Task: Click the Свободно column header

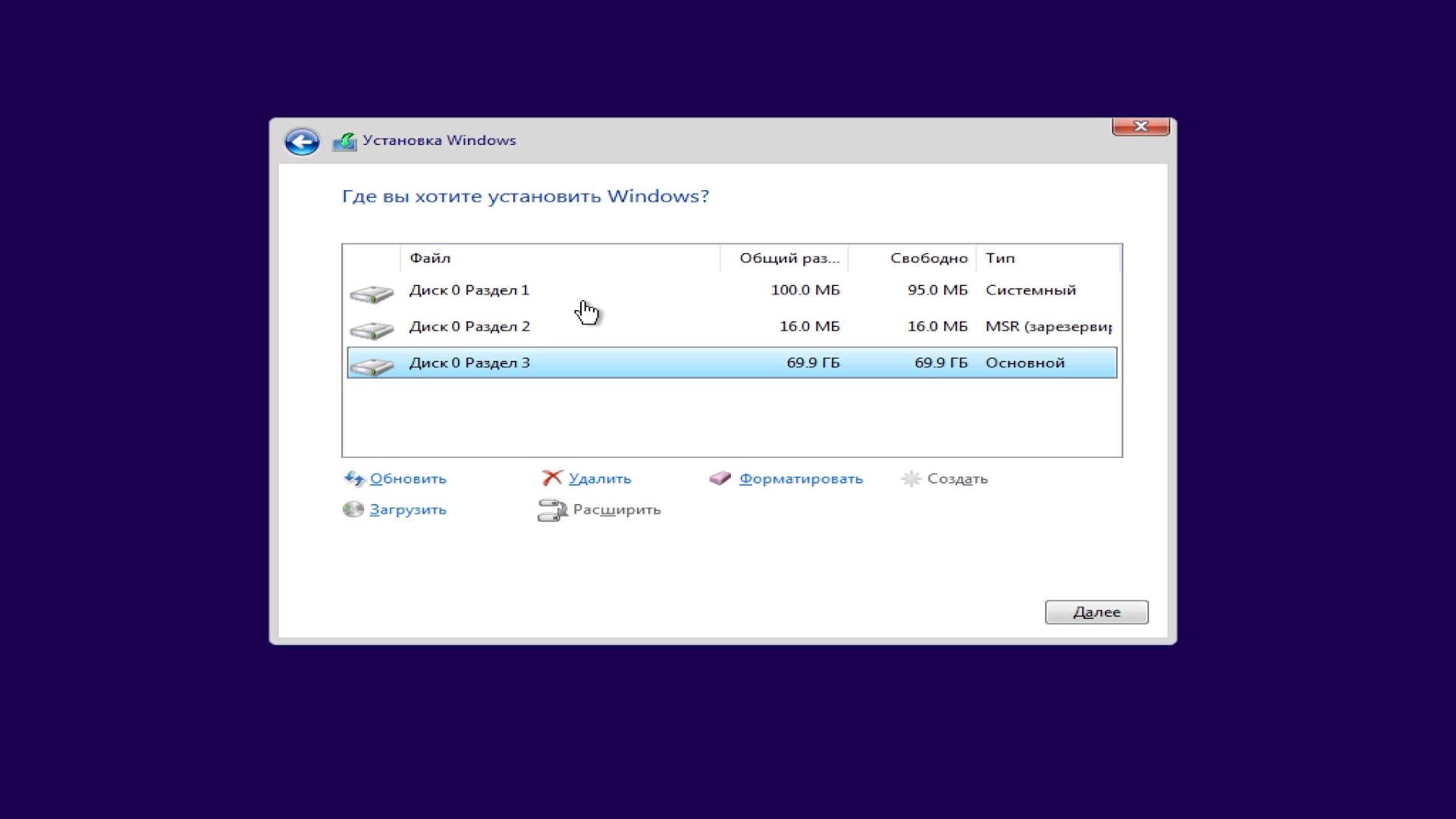Action: 912,258
